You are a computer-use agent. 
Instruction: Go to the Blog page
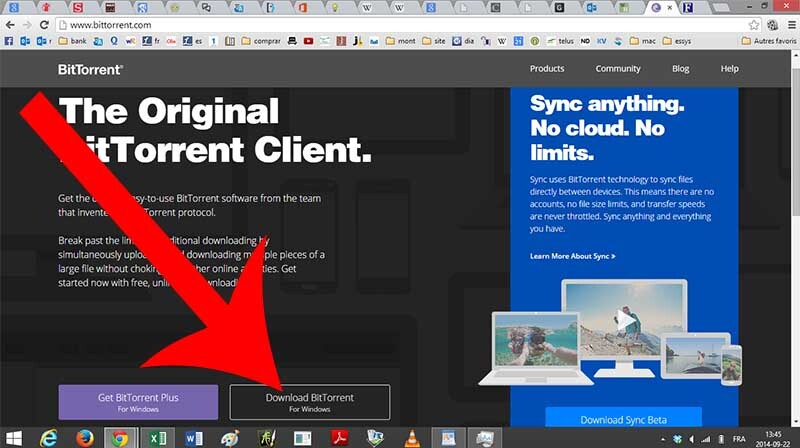click(680, 68)
